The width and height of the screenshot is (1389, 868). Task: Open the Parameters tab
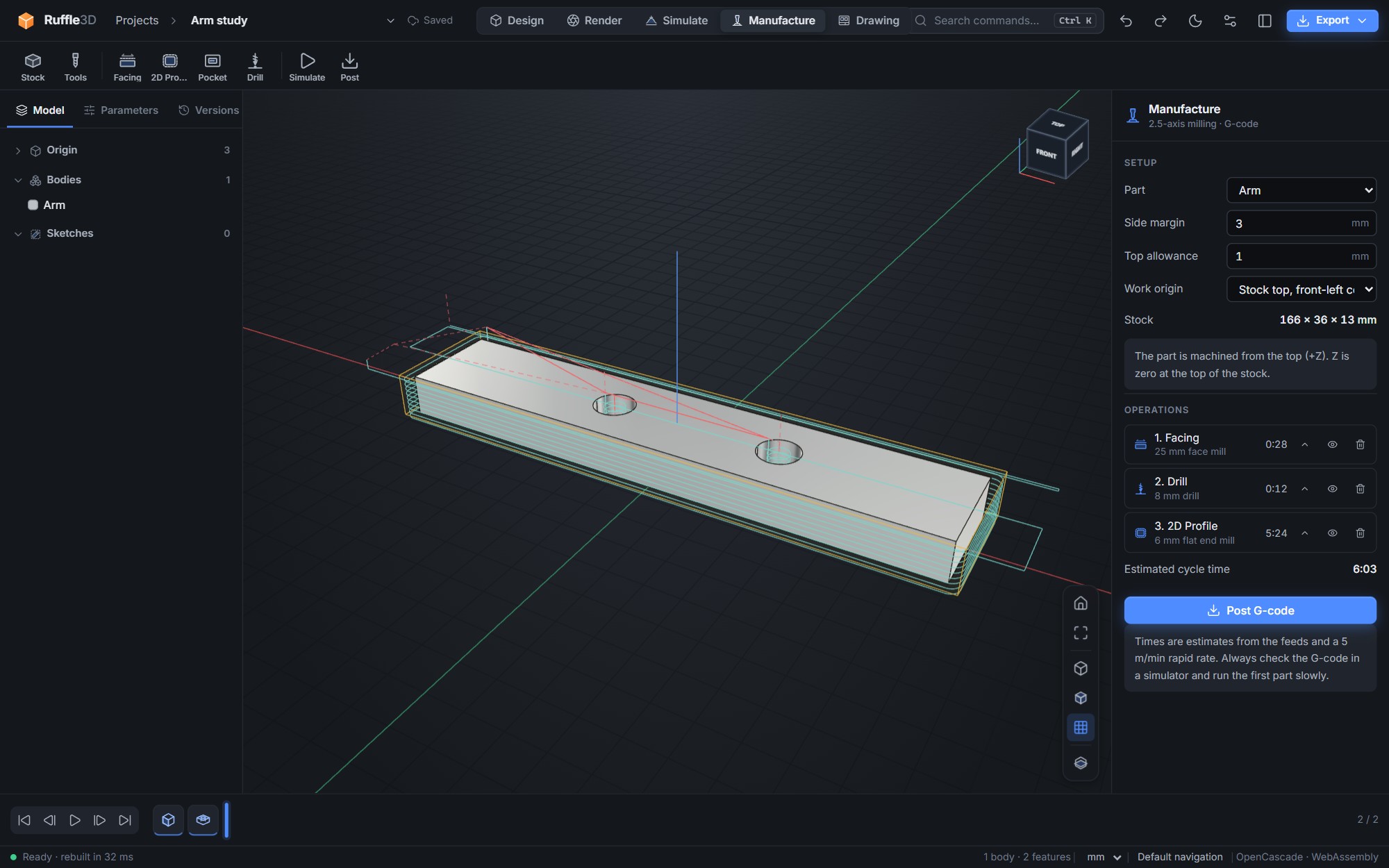point(121,110)
